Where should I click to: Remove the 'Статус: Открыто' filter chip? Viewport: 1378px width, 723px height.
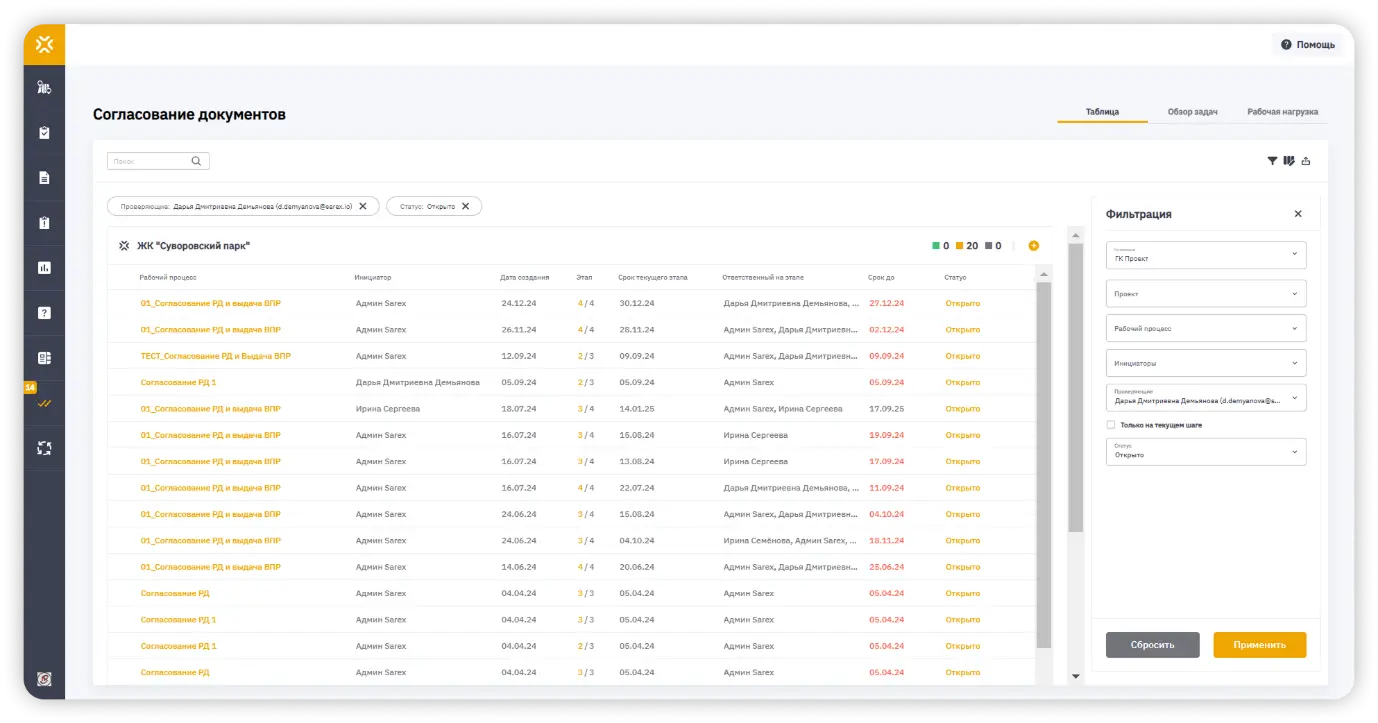click(466, 206)
